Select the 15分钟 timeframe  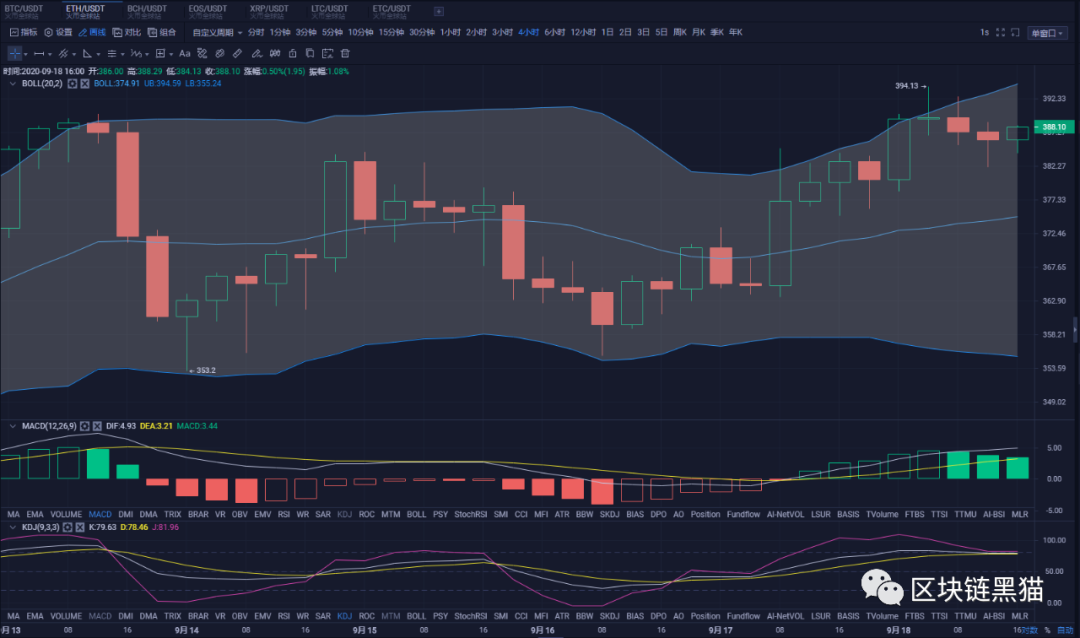coord(390,32)
